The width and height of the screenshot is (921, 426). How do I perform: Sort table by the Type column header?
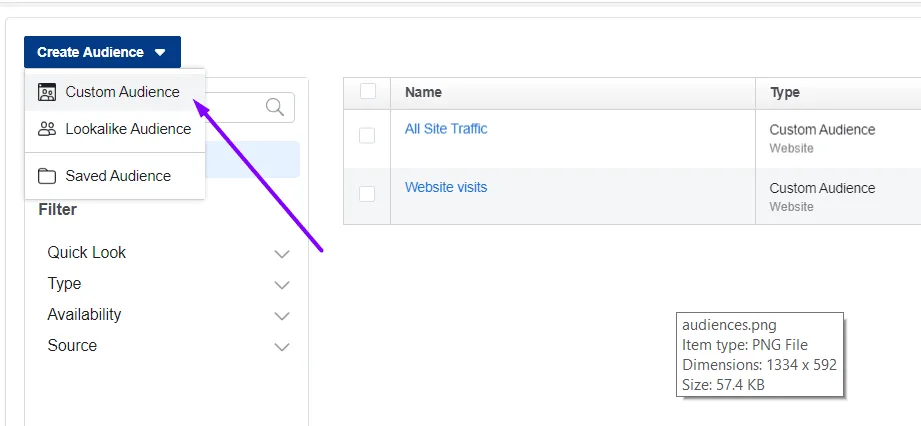784,92
